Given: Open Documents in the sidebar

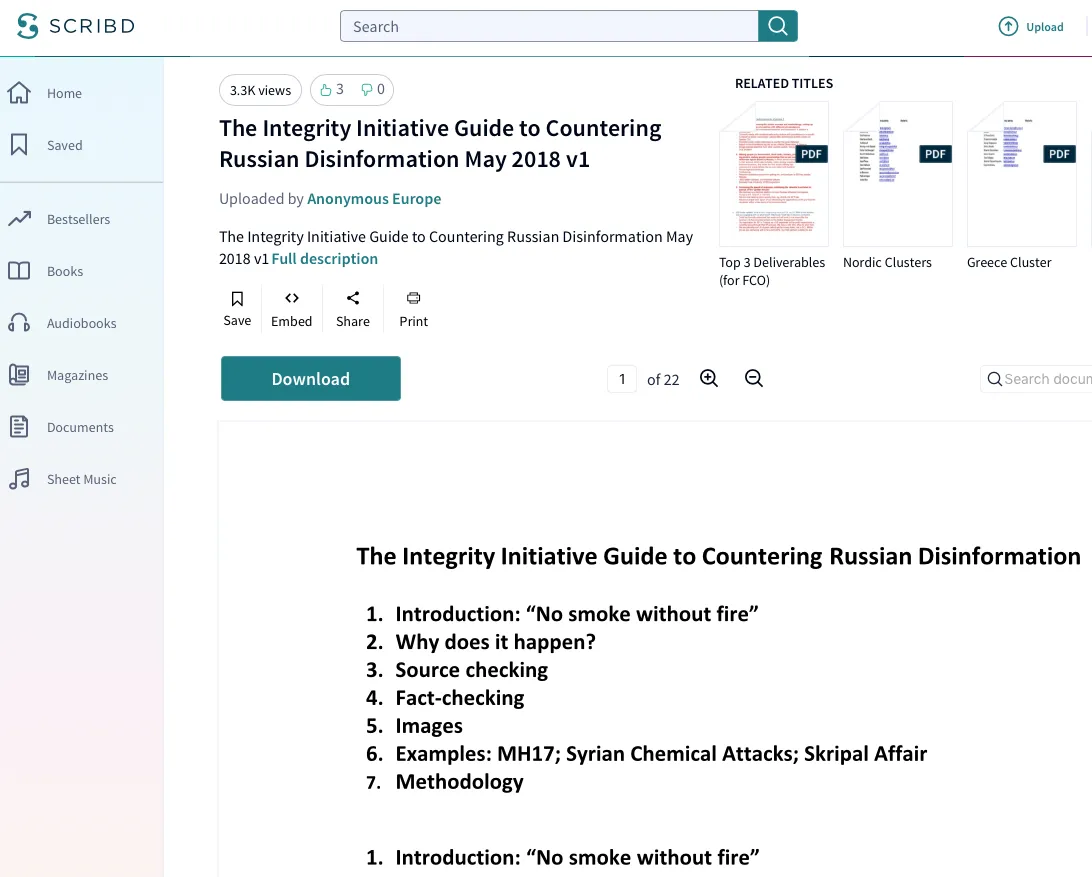Looking at the screenshot, I should pyautogui.click(x=80, y=428).
